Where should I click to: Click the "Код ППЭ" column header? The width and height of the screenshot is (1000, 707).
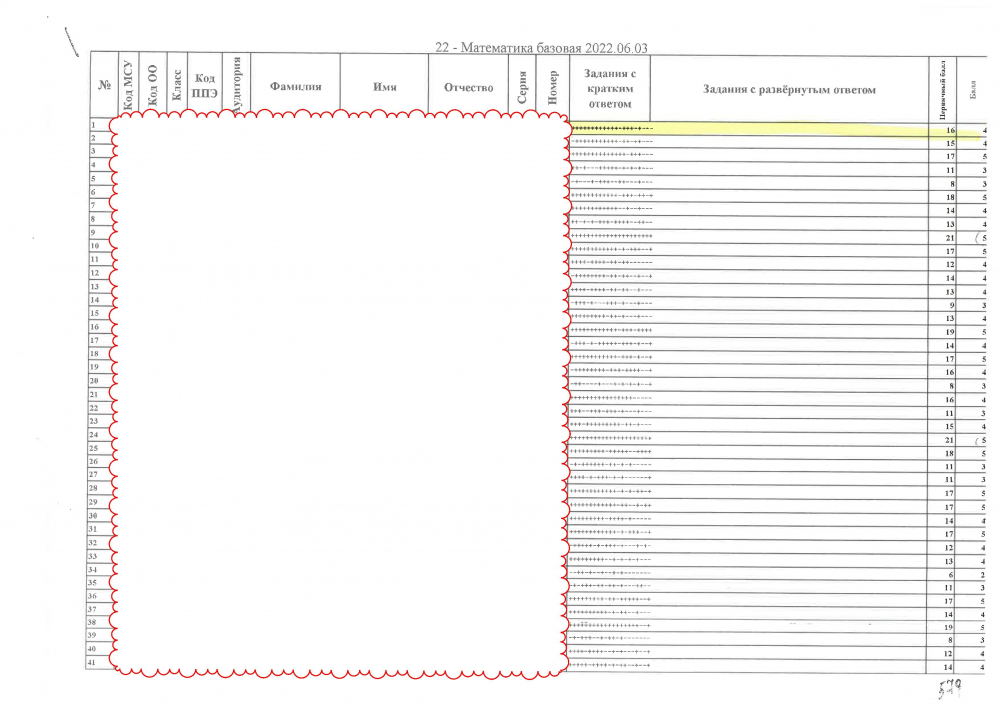(x=205, y=85)
